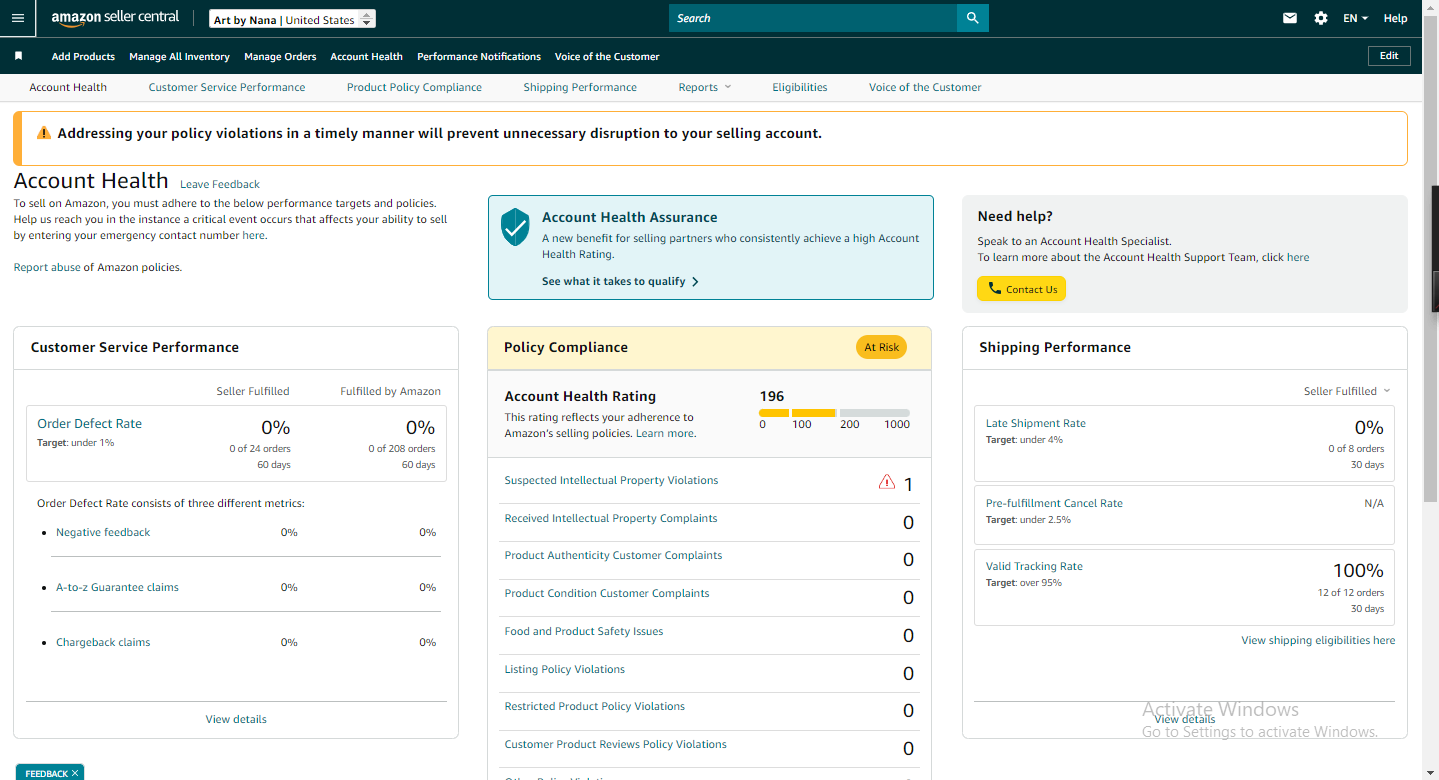Open Product Condition Customer Complaints
1439x780 pixels.
(607, 593)
